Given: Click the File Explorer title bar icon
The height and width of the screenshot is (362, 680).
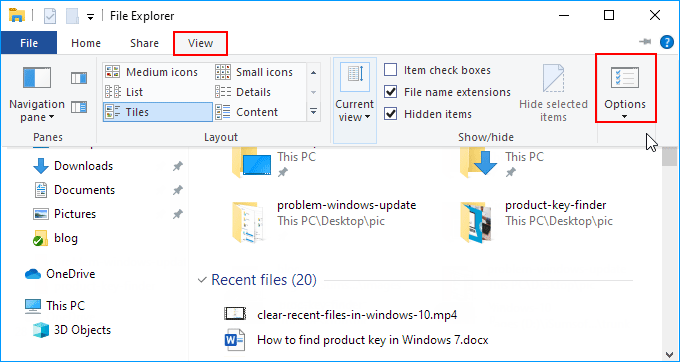Looking at the screenshot, I should [17, 16].
